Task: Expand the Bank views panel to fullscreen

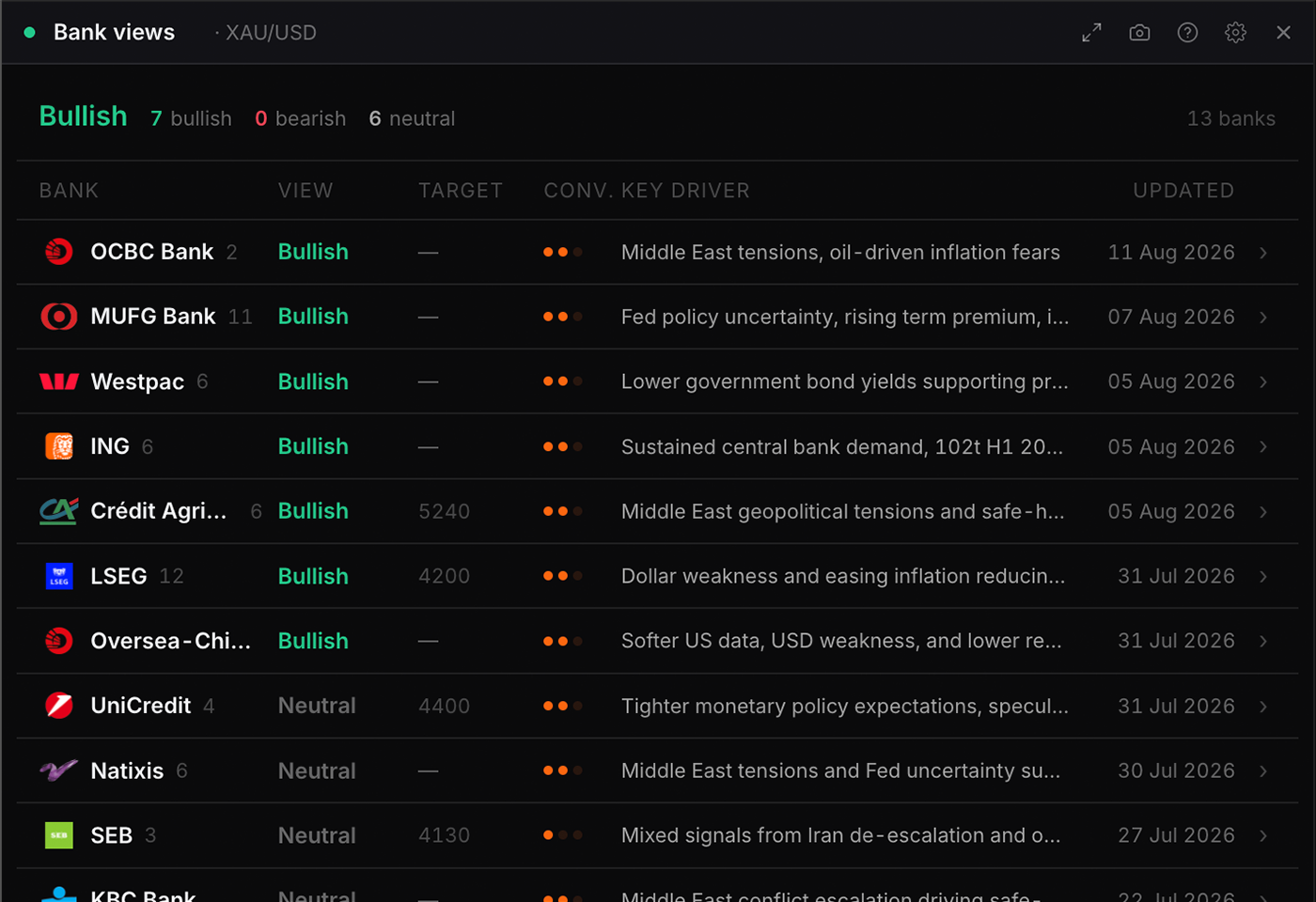Action: (1091, 33)
